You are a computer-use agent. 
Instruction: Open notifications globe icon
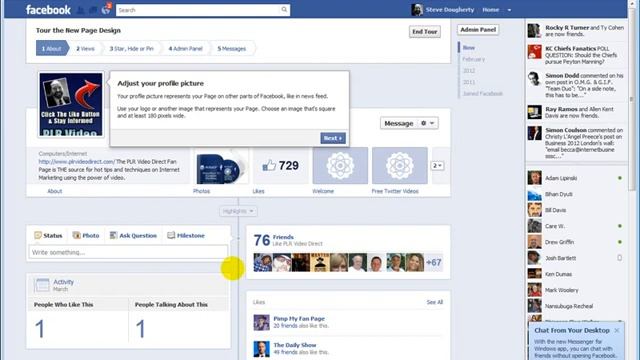(106, 9)
